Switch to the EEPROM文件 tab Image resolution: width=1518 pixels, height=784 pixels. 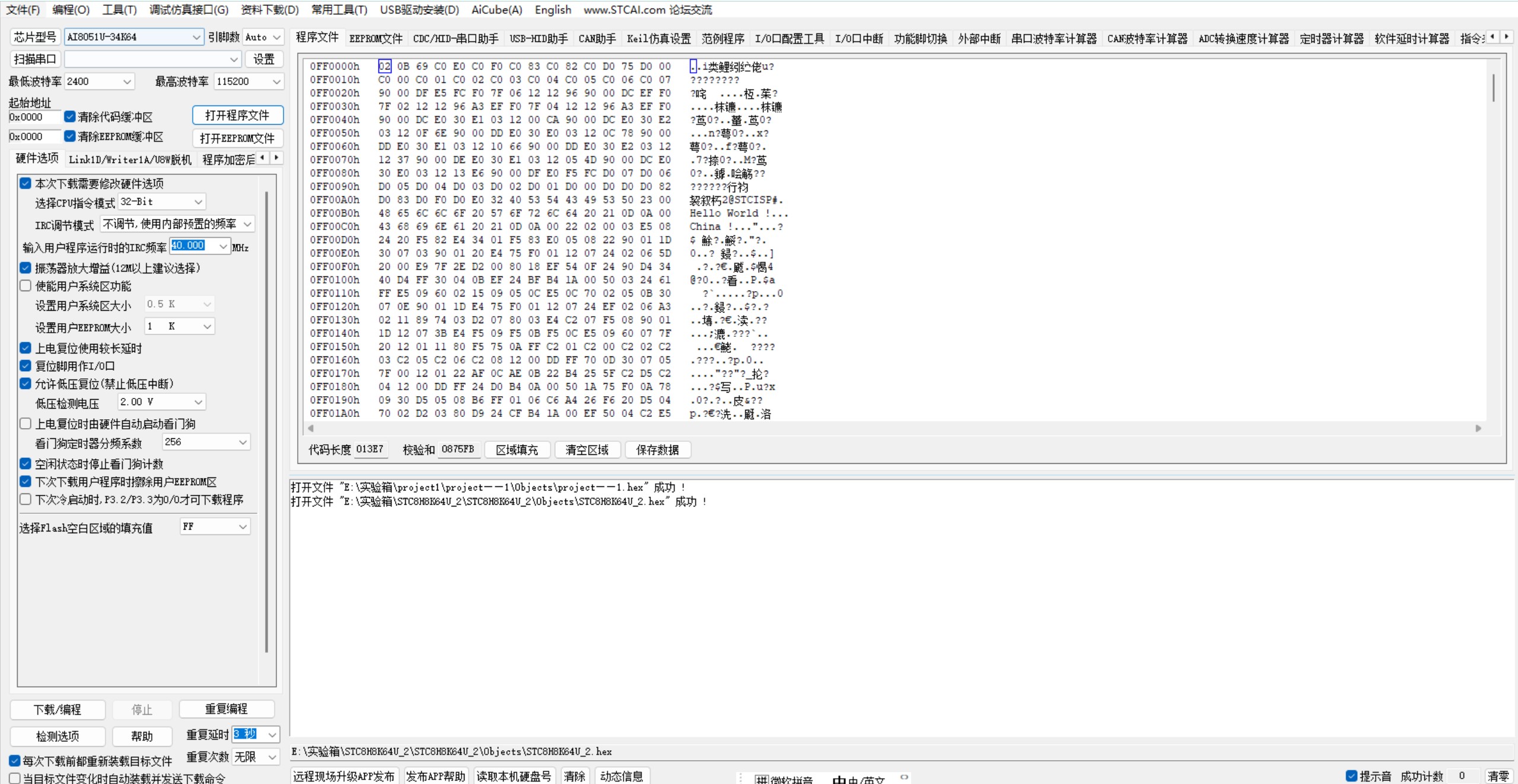[375, 39]
